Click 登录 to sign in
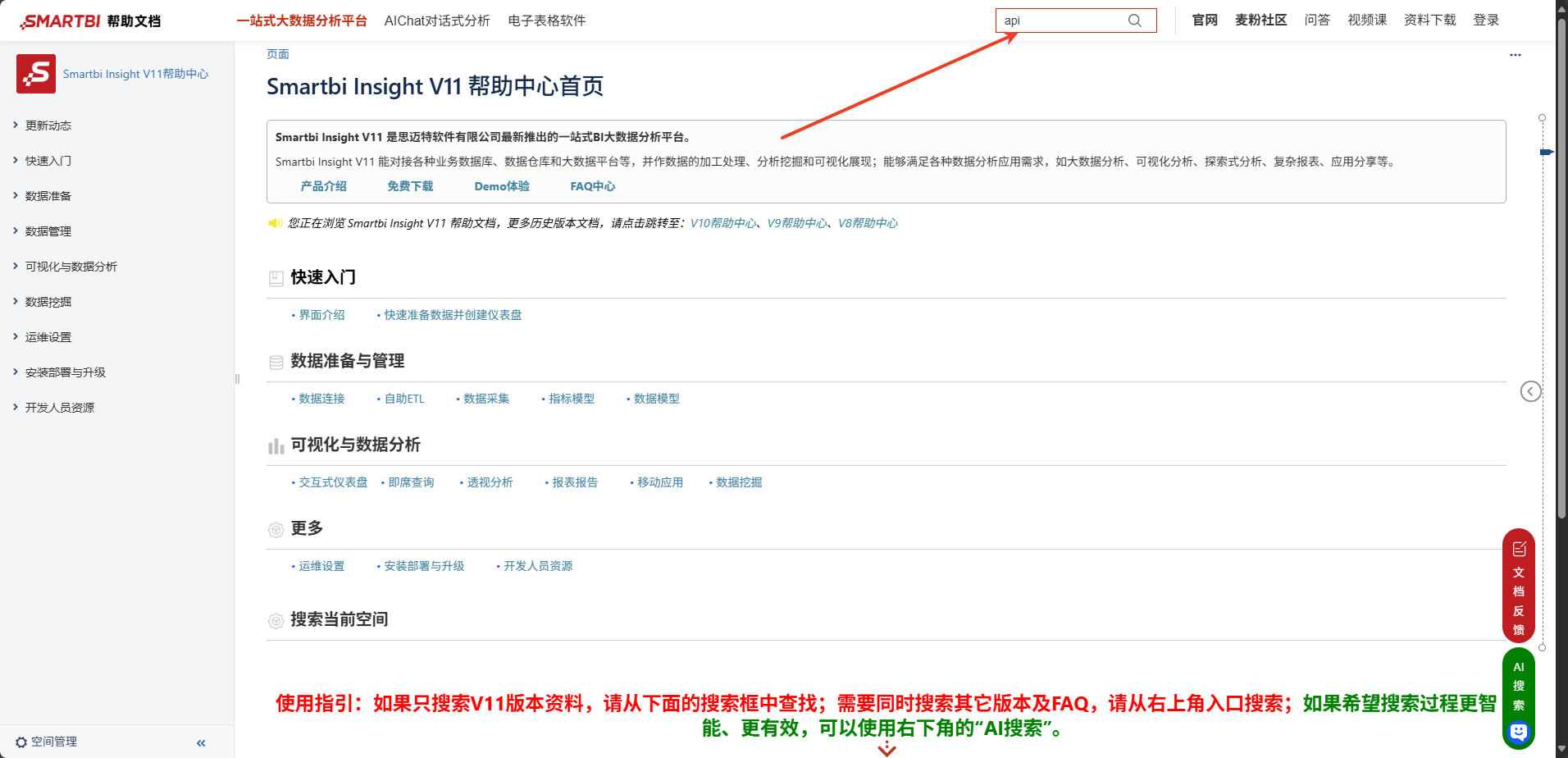The image size is (1568, 758). coord(1486,21)
